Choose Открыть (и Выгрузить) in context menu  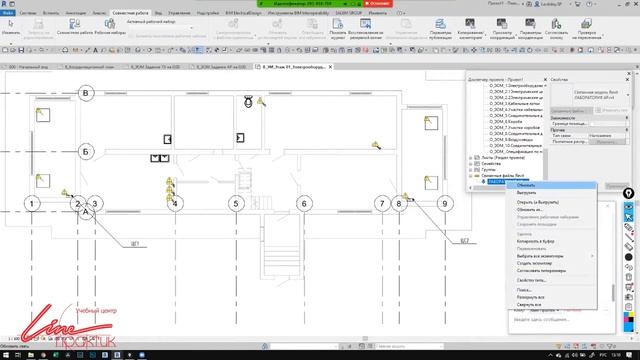(551, 202)
